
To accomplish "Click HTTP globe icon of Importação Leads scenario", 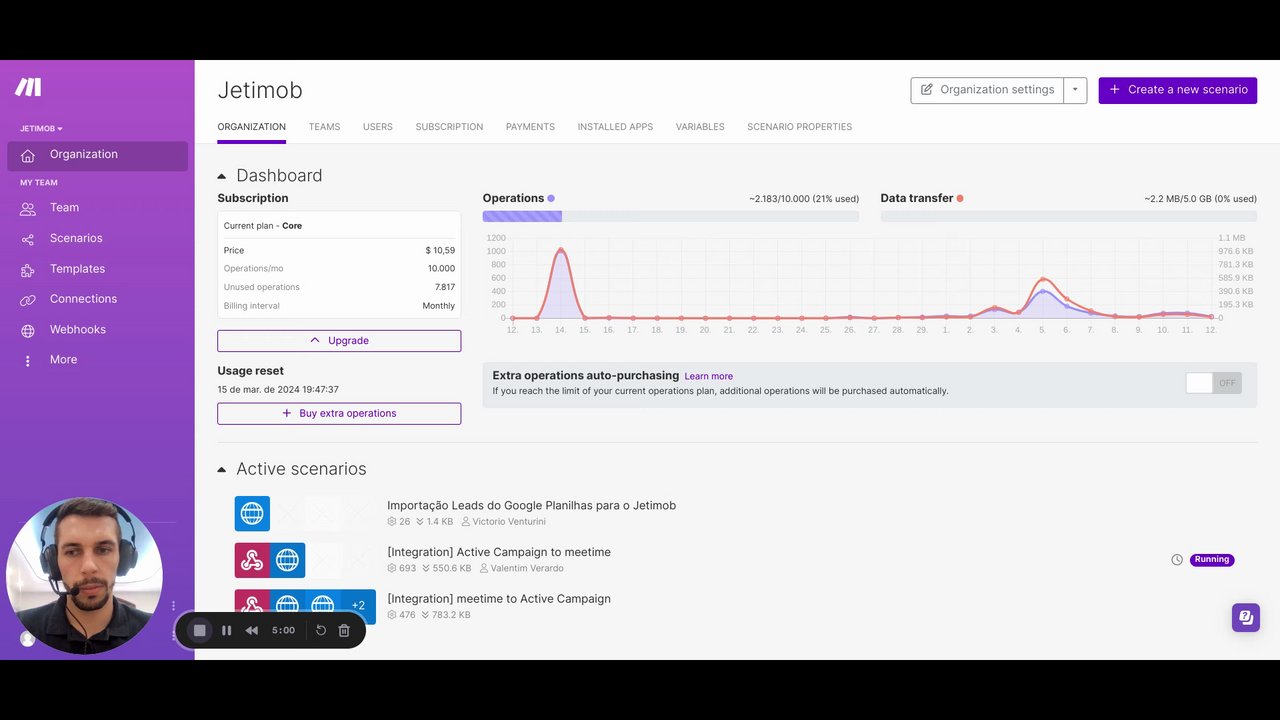I will pyautogui.click(x=252, y=514).
